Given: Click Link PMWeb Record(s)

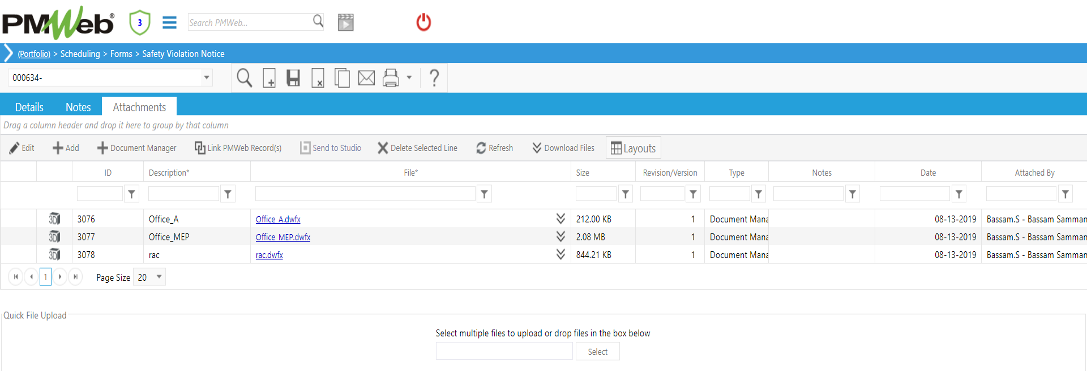Looking at the screenshot, I should pyautogui.click(x=238, y=148).
